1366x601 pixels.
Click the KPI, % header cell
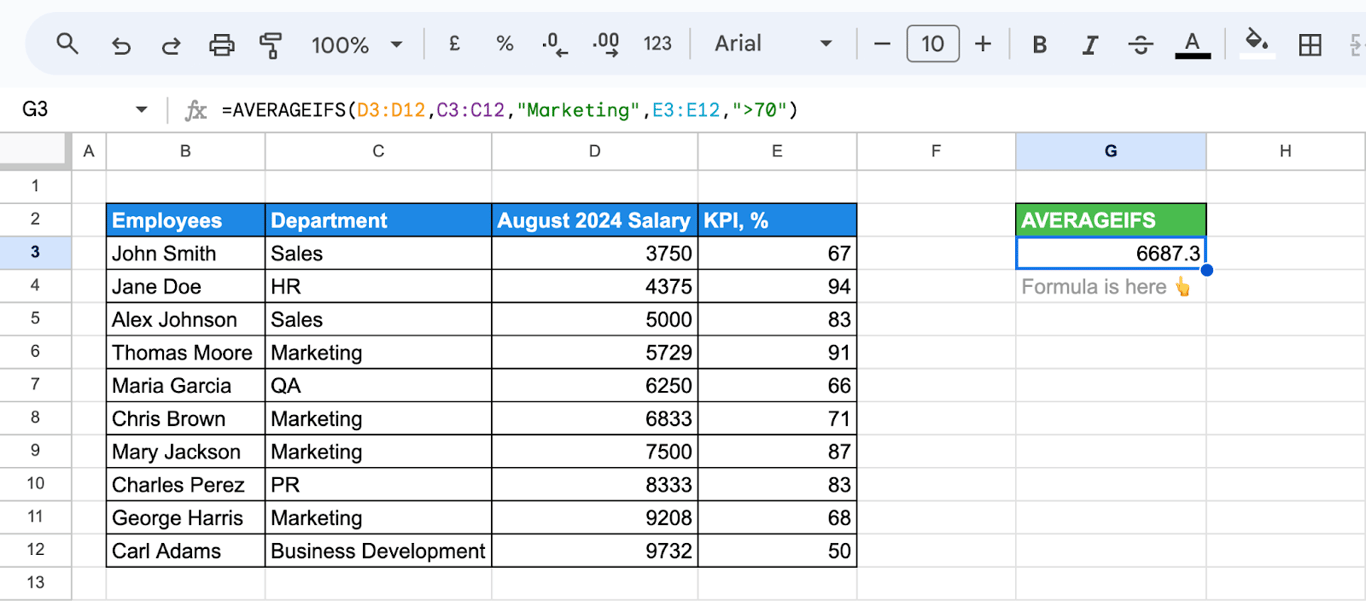[x=777, y=220]
